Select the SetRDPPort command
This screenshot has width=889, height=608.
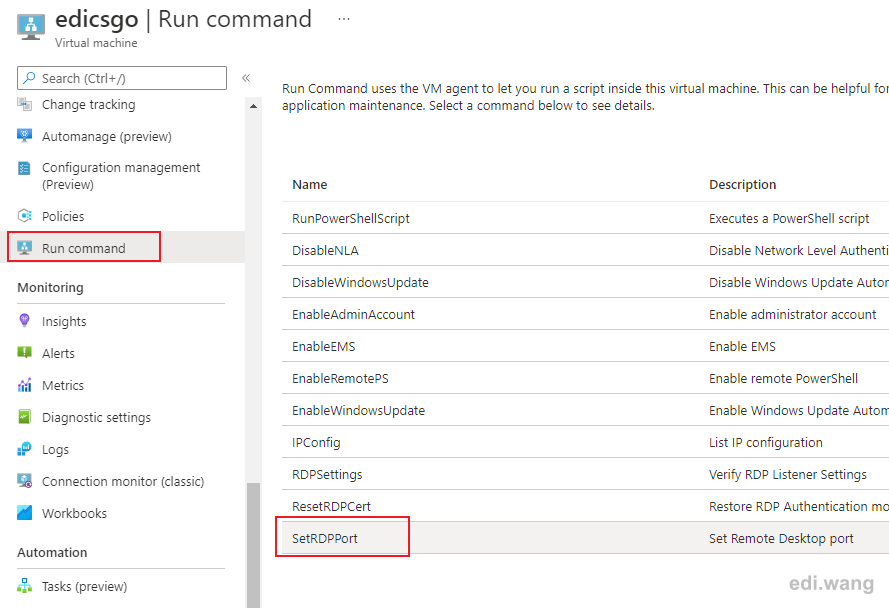[324, 538]
